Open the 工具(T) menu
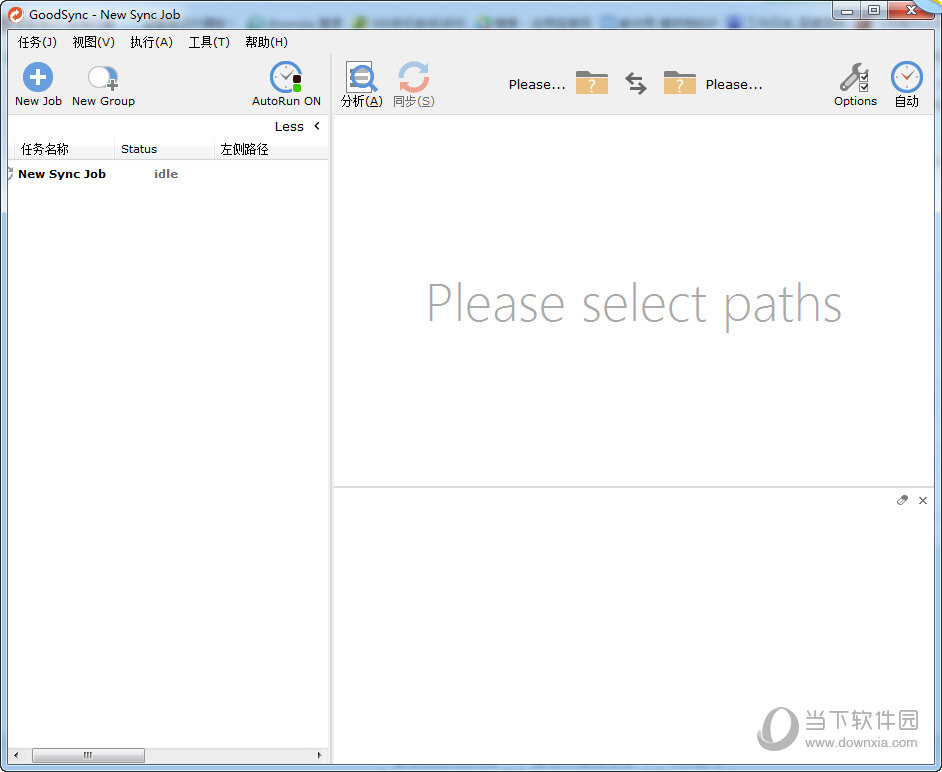The width and height of the screenshot is (942, 772). [x=209, y=42]
